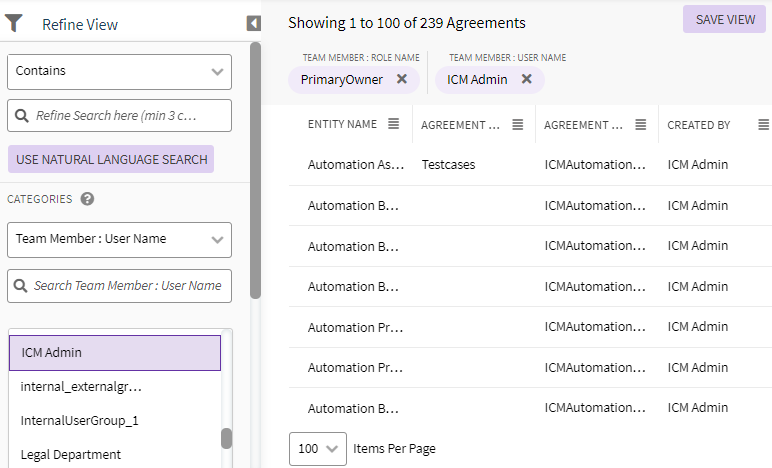This screenshot has height=468, width=772.
Task: Select InternalUserGroup_1 from the list
Action: coord(80,420)
